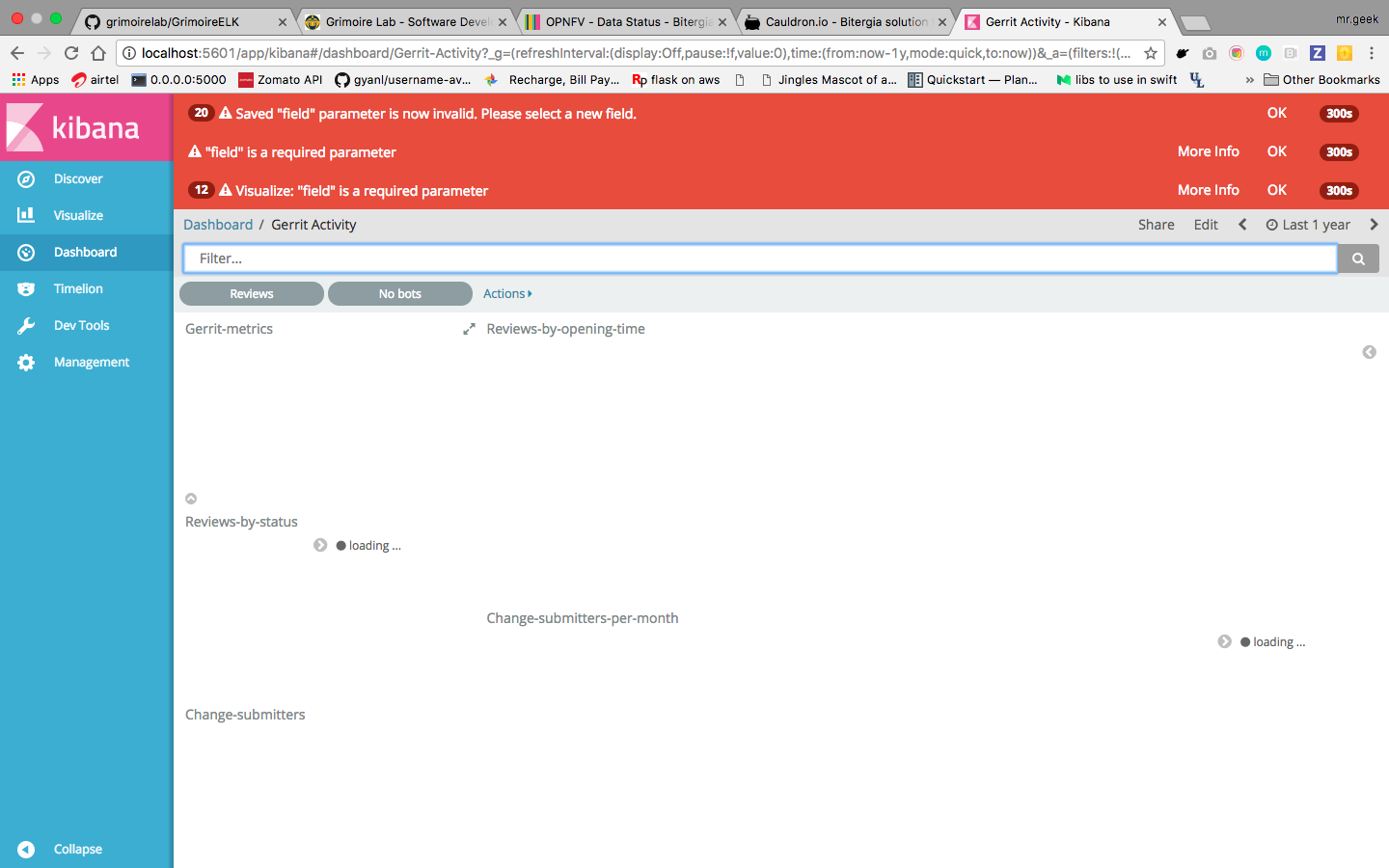The image size is (1389, 868).
Task: Click the No bots filter pill
Action: [400, 294]
